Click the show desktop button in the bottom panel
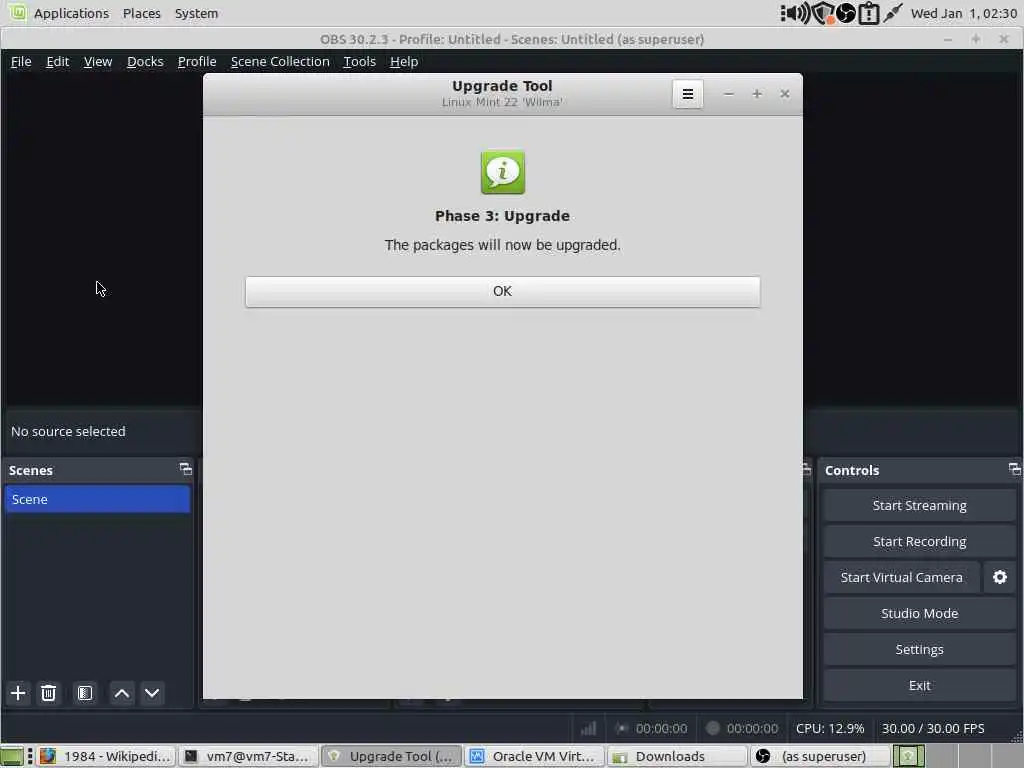Image resolution: width=1024 pixels, height=768 pixels. coord(12,756)
